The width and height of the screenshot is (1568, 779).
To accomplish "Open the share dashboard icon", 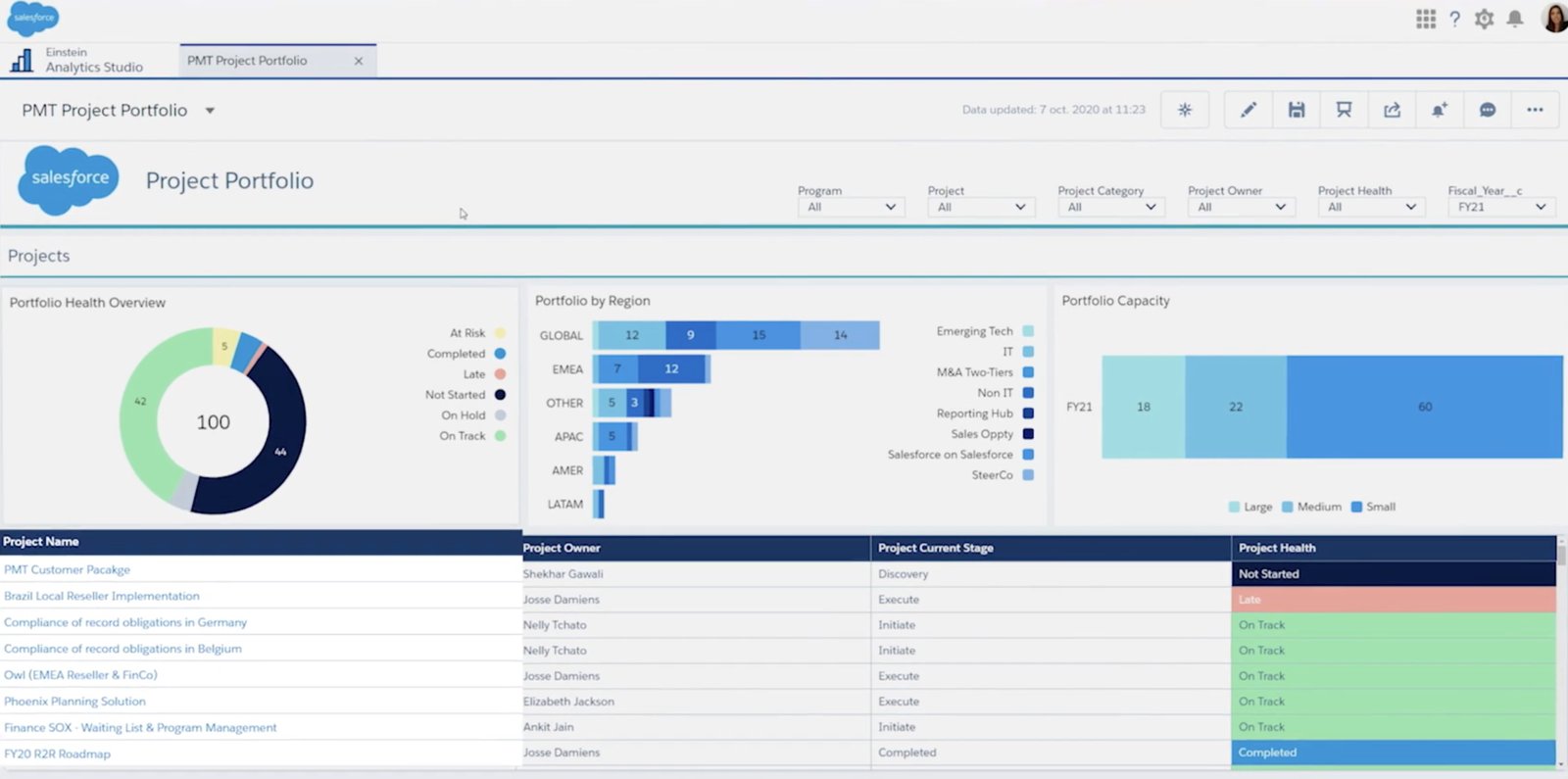I will click(1392, 110).
